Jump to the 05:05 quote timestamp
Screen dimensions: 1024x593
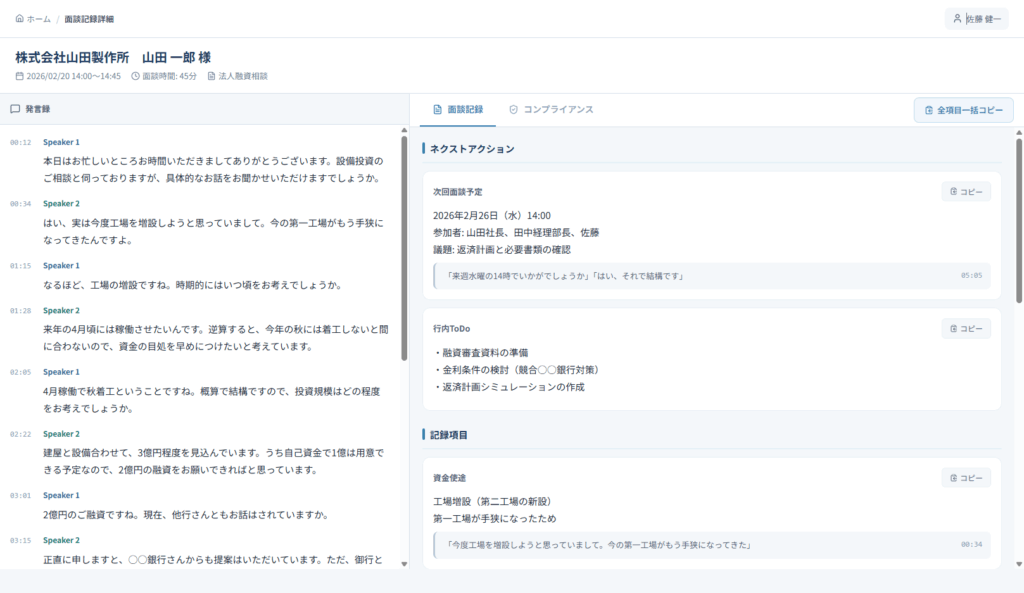coord(971,275)
